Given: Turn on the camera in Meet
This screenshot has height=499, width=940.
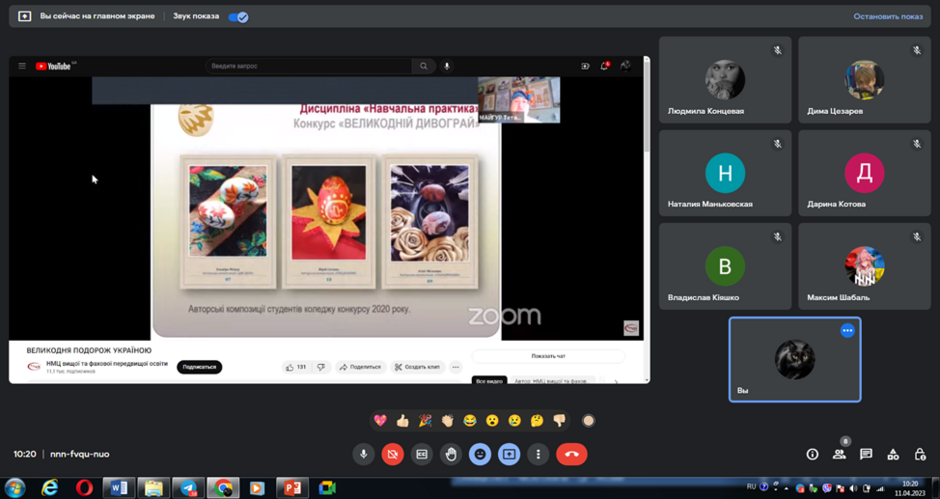Looking at the screenshot, I should pyautogui.click(x=392, y=454).
